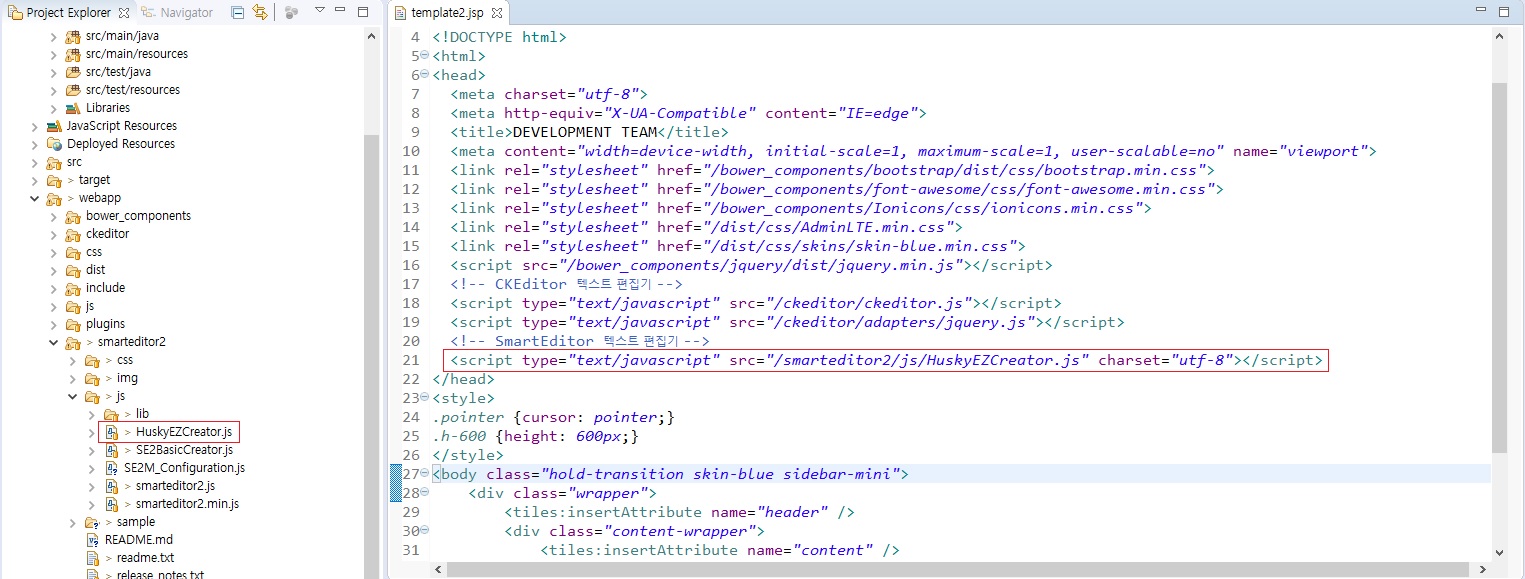This screenshot has width=1525, height=579.
Task: Close the template2.jsp editor tab
Action: [497, 12]
